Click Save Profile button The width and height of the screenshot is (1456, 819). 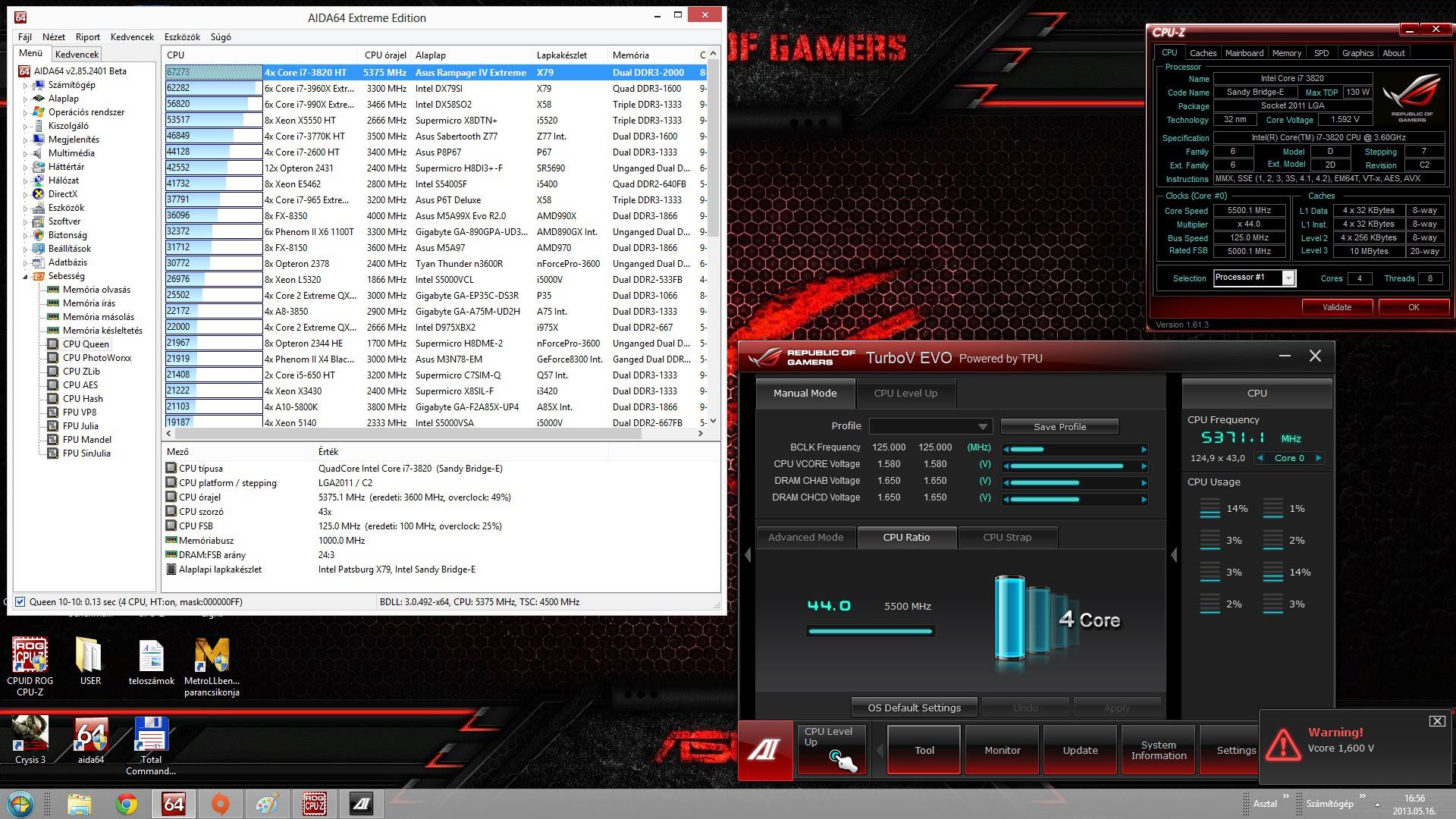[x=1059, y=426]
